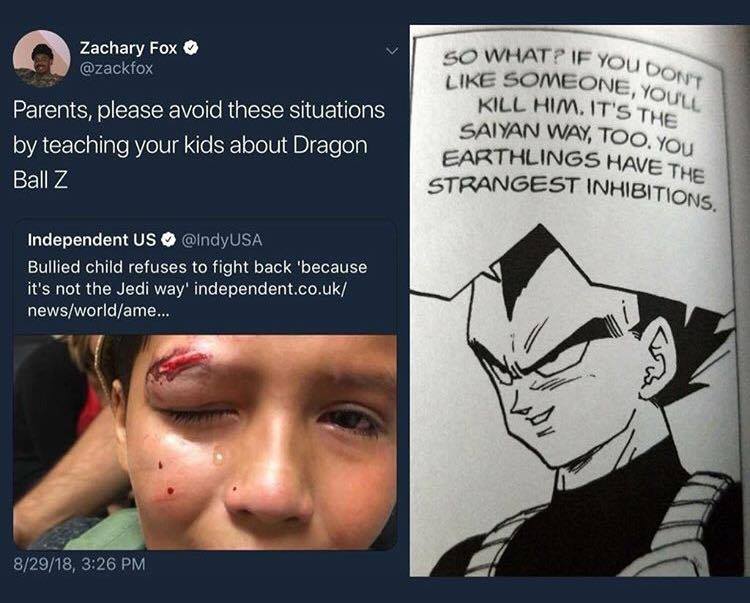The width and height of the screenshot is (750, 603).
Task: Expand the tweet options chevron
Action: click(392, 50)
